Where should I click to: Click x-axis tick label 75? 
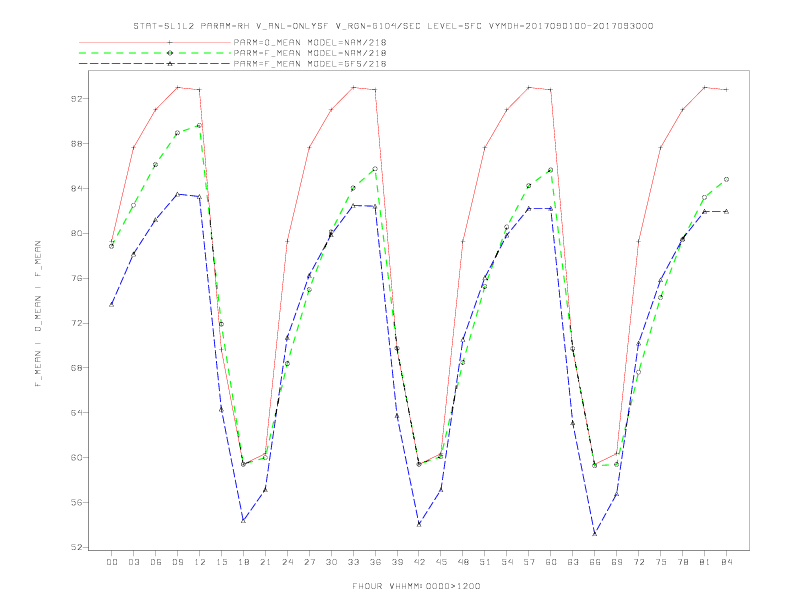[661, 562]
